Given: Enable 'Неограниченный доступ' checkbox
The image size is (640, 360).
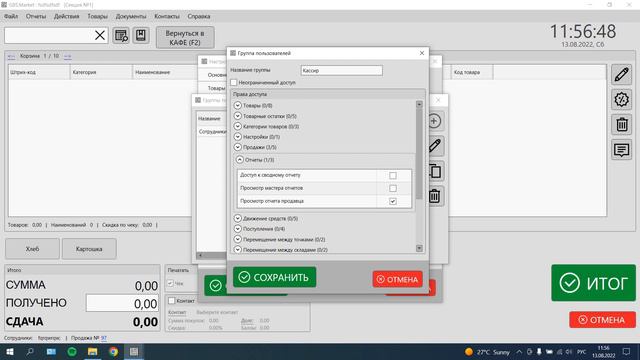Looking at the screenshot, I should 234,82.
